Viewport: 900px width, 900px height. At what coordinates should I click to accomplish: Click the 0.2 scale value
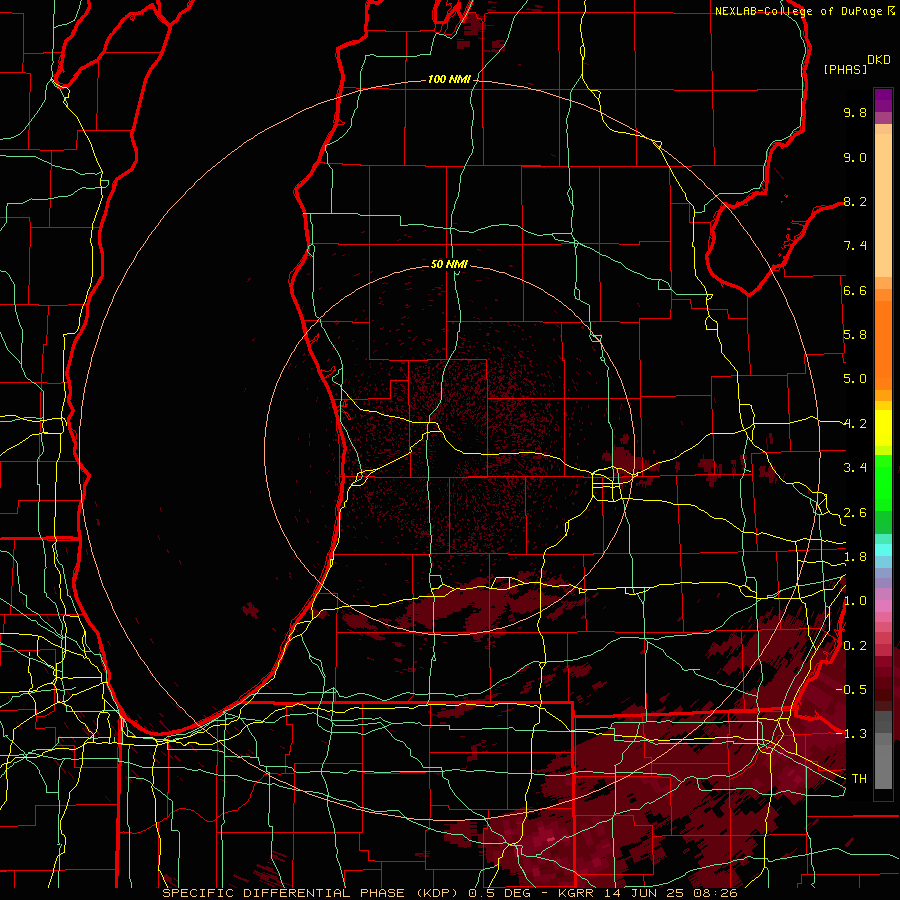click(x=855, y=646)
